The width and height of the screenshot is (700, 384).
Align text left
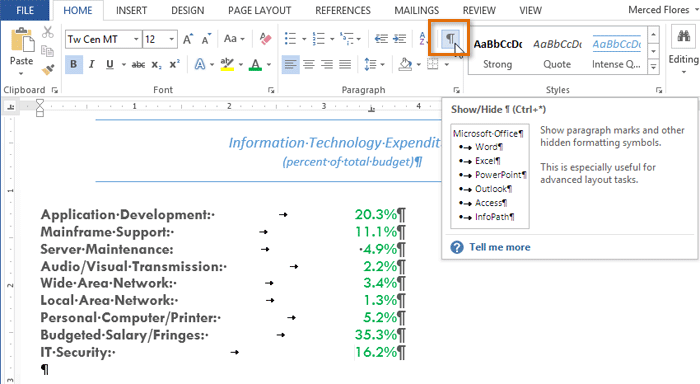[x=291, y=65]
